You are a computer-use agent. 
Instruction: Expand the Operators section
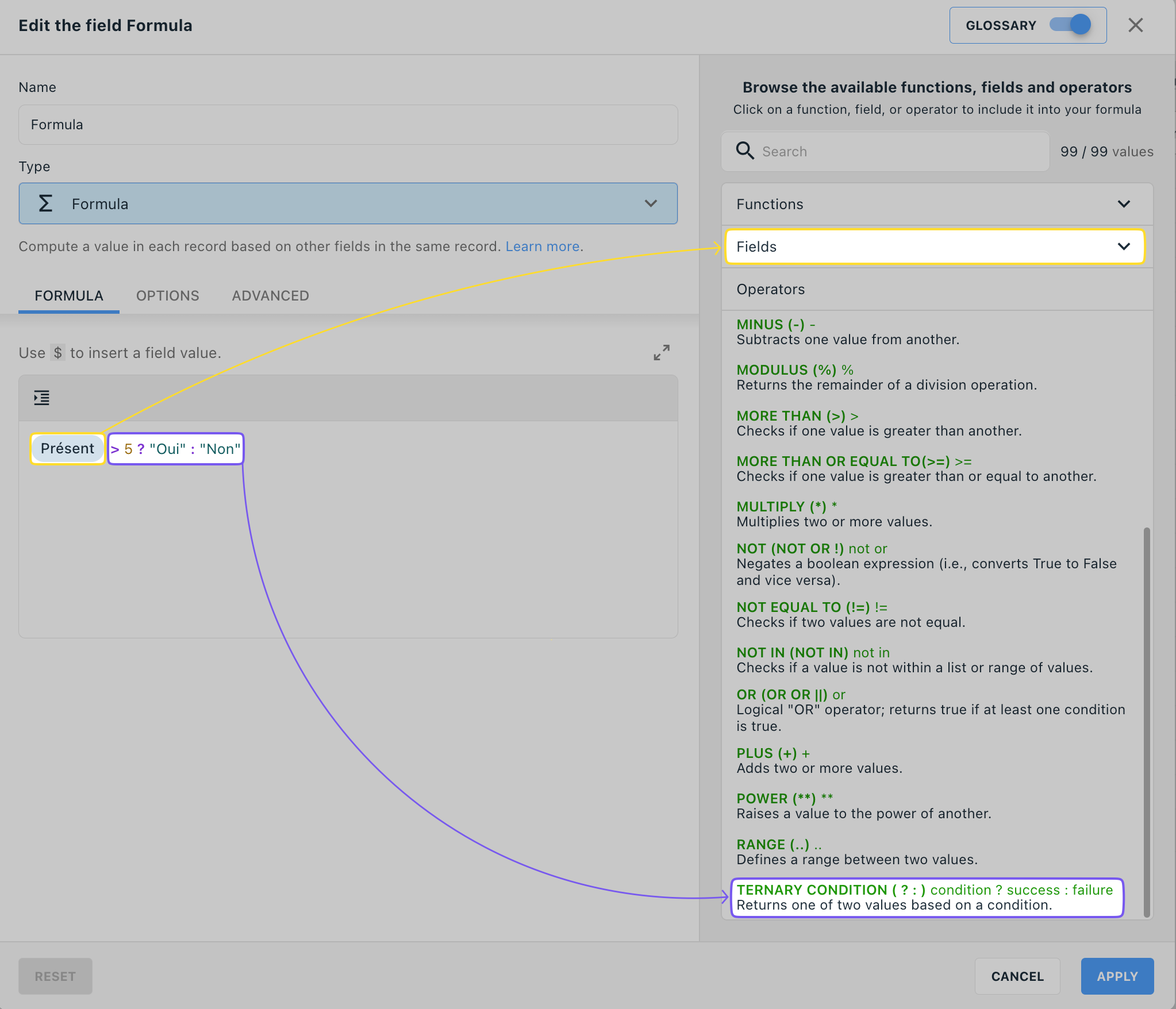click(935, 289)
